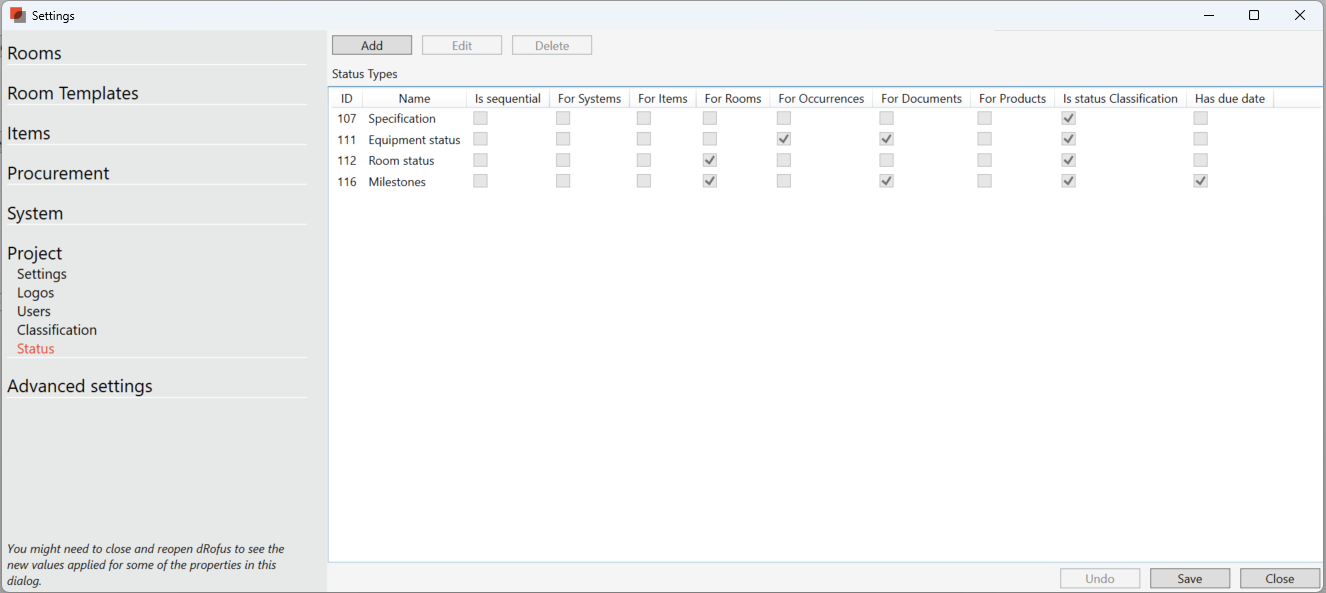Maximize the Settings window
Image resolution: width=1326 pixels, height=593 pixels.
tap(1254, 15)
